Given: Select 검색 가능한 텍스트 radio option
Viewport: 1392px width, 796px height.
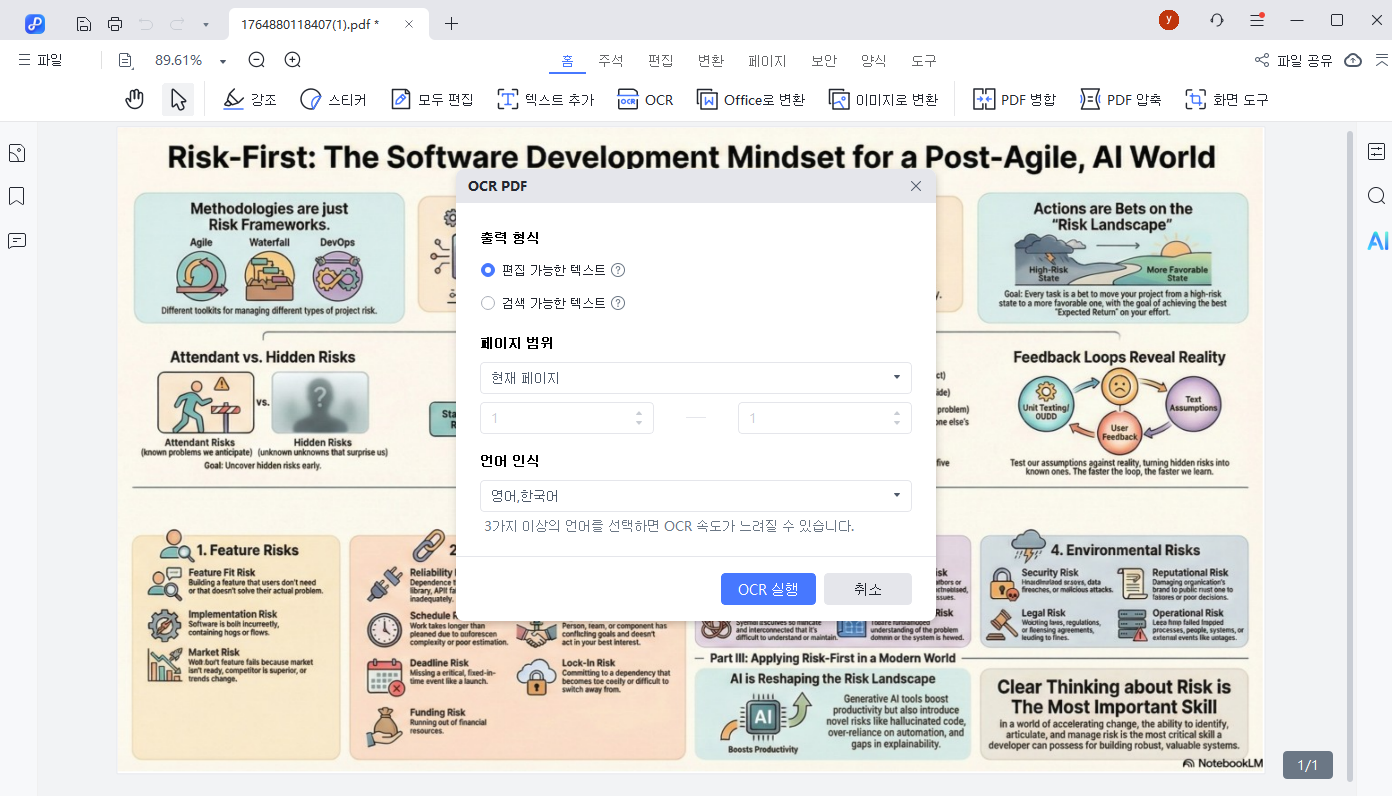Looking at the screenshot, I should point(488,303).
